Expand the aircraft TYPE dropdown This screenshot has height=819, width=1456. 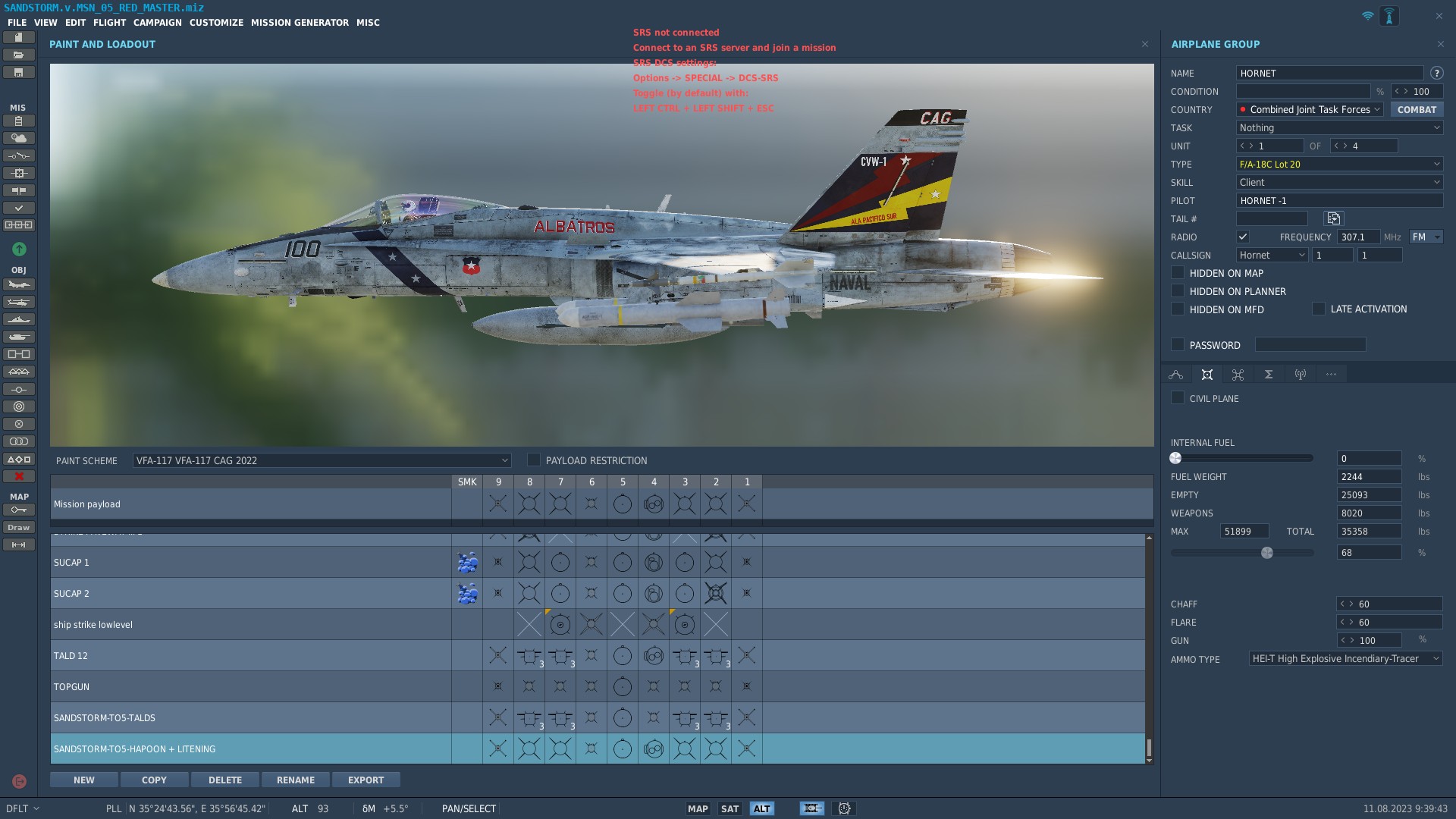coord(1339,165)
